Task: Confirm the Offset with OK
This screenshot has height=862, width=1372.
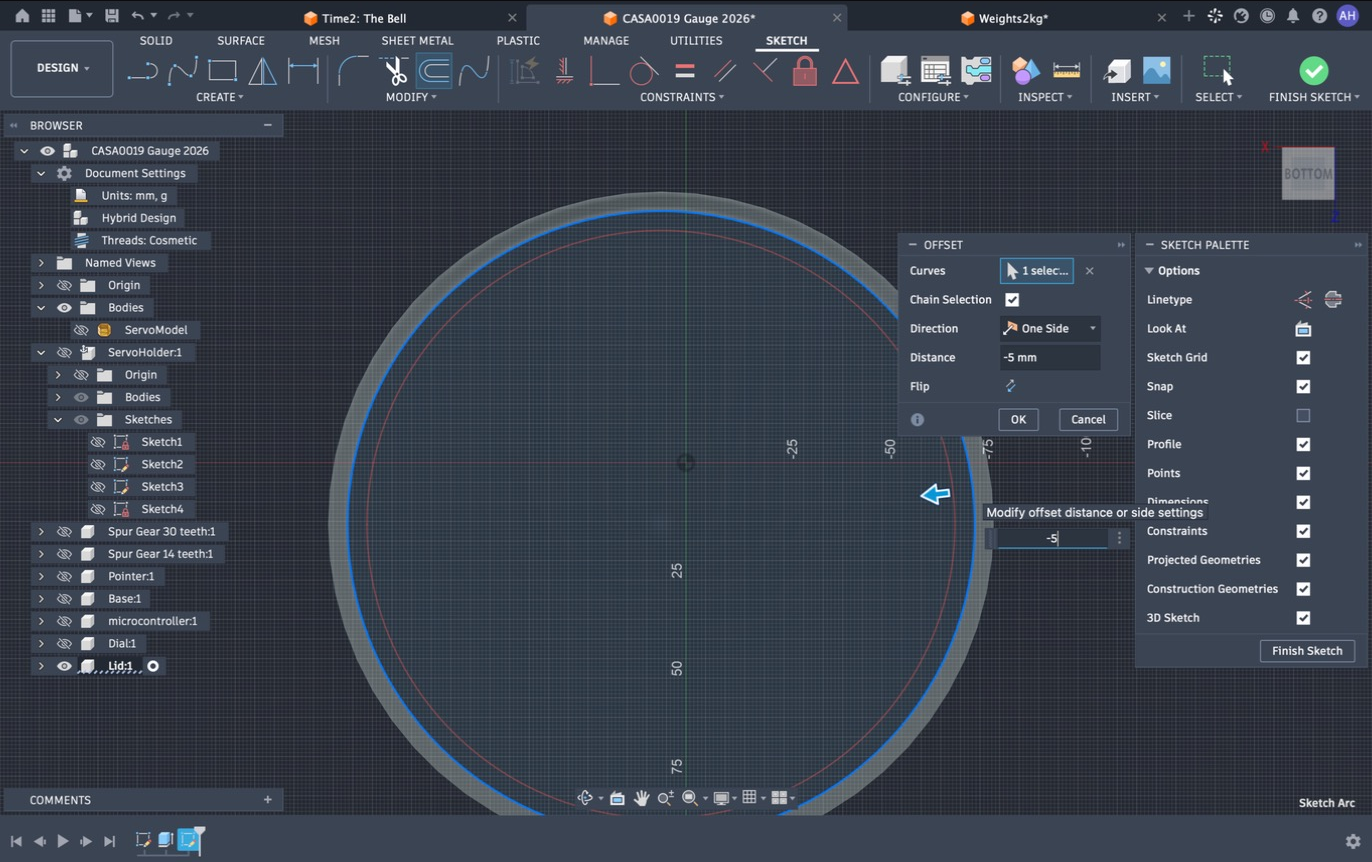Action: pos(1018,420)
